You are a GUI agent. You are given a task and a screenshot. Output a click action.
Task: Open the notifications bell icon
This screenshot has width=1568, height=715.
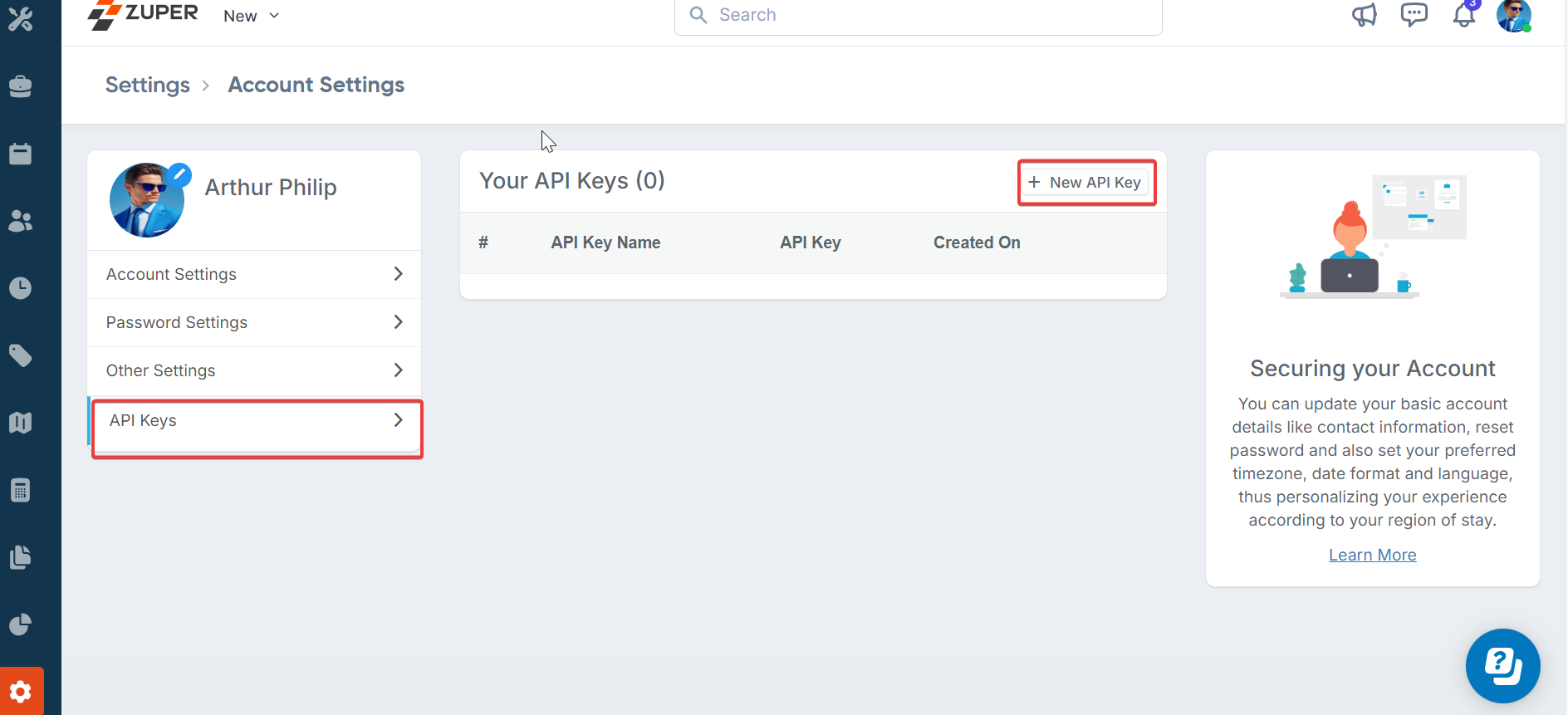click(x=1464, y=15)
